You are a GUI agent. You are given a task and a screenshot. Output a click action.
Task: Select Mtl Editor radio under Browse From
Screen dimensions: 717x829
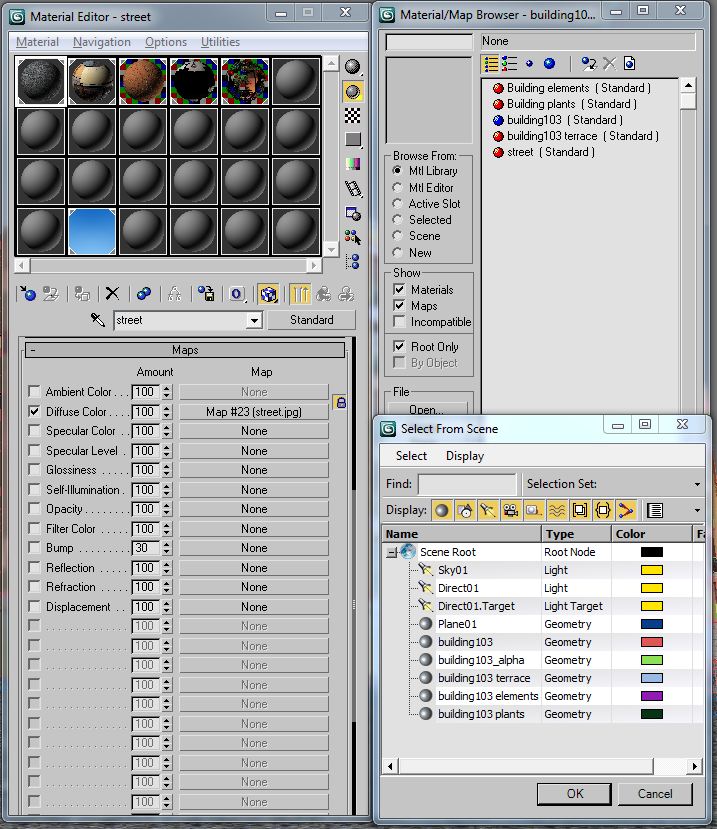pyautogui.click(x=397, y=188)
